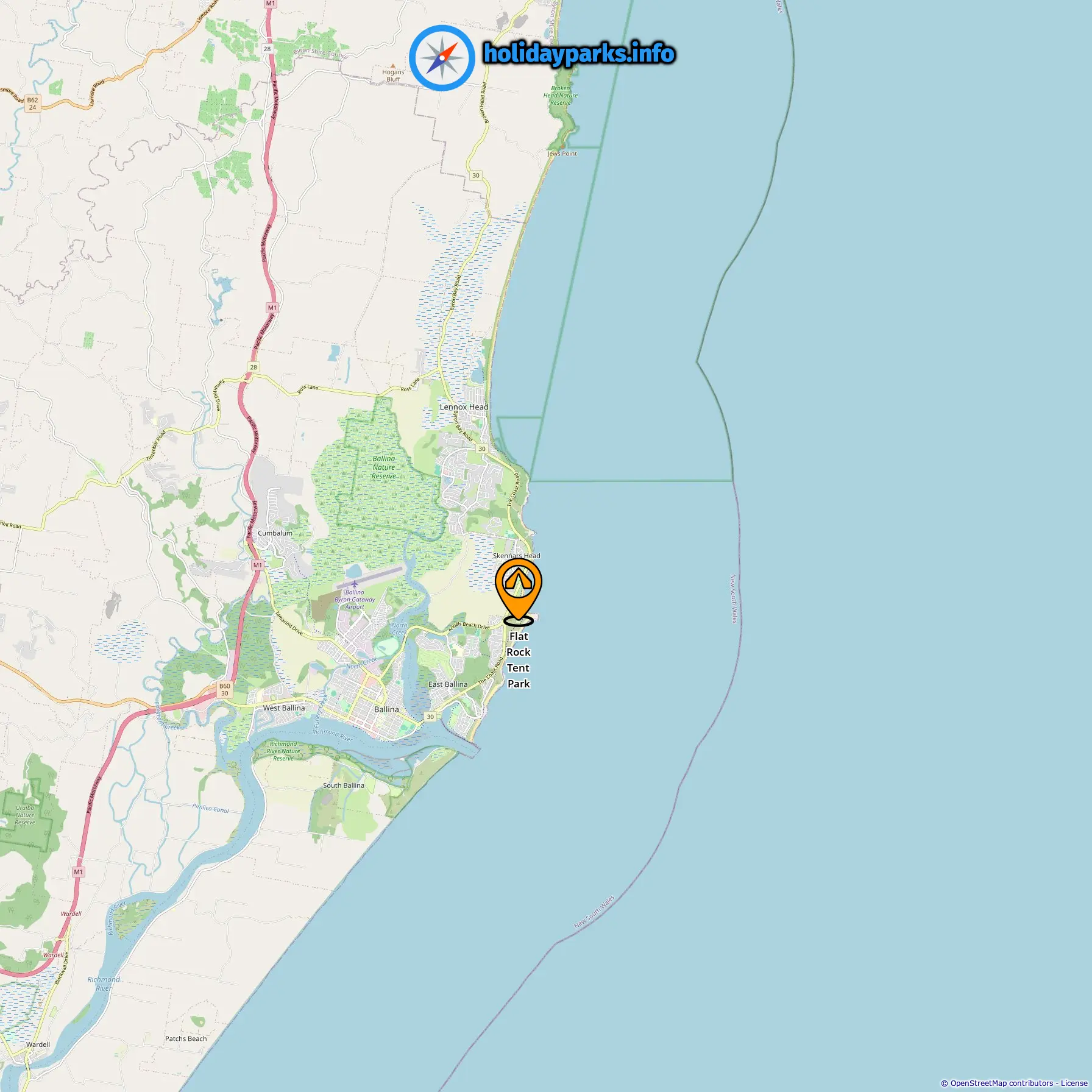Click the South Ballina label
Image resolution: width=1092 pixels, height=1092 pixels.
(x=344, y=785)
